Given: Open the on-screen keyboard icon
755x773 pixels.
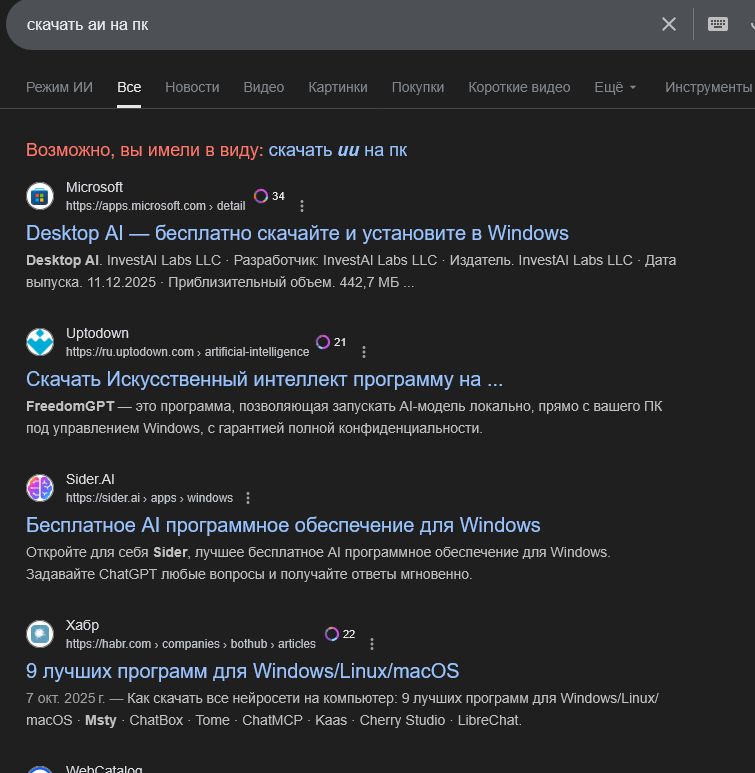Looking at the screenshot, I should point(718,24).
